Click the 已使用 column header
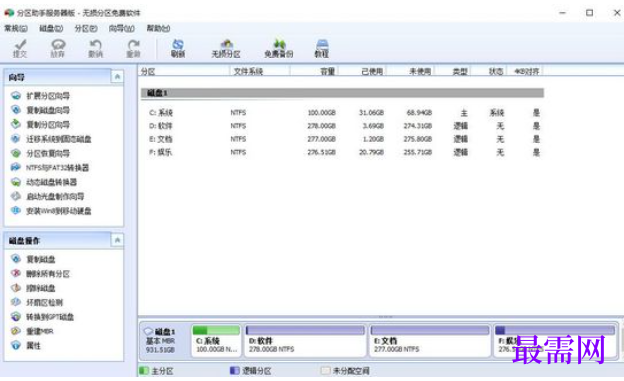 pos(363,72)
